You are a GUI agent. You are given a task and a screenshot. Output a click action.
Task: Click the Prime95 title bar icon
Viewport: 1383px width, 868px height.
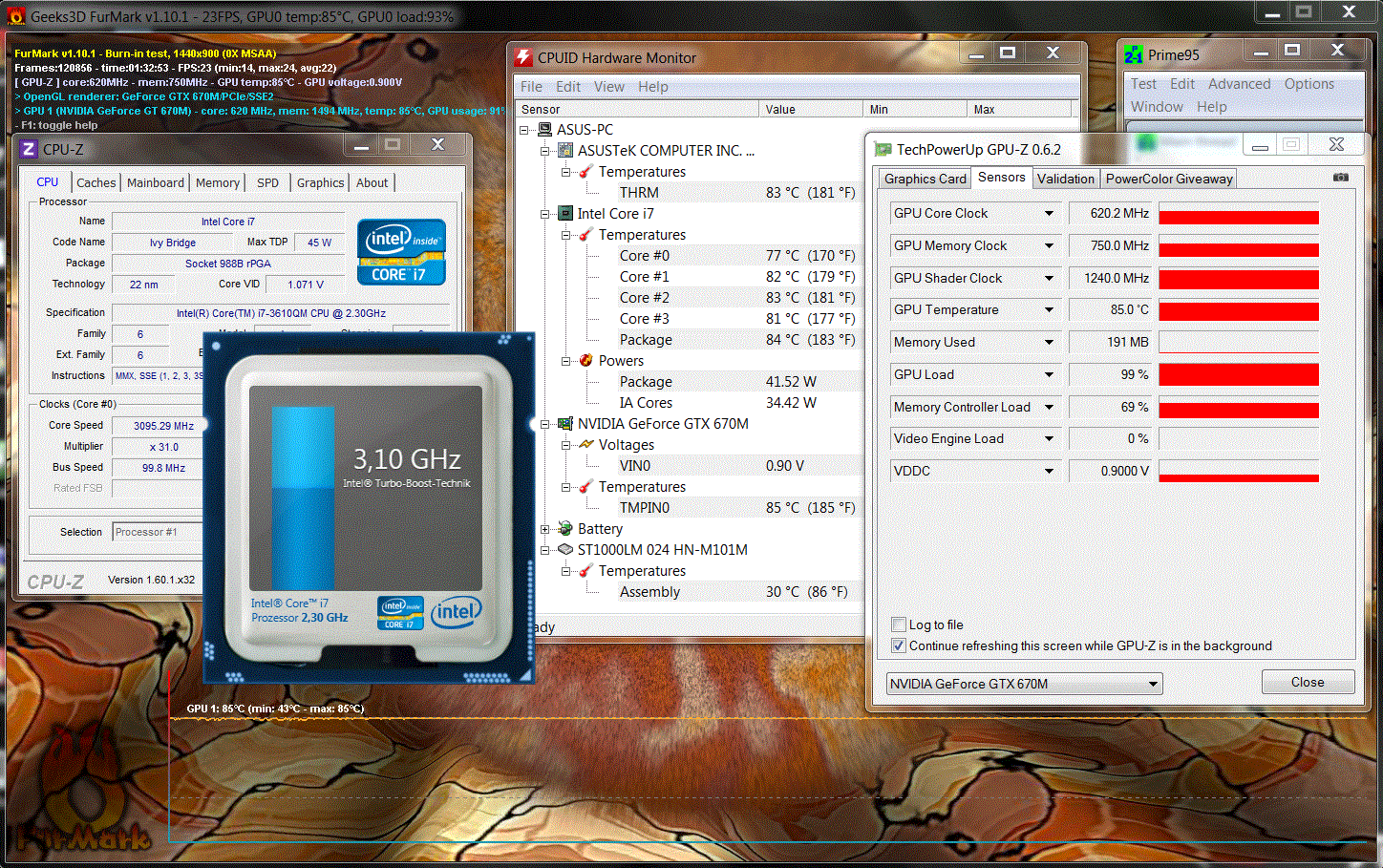point(1134,54)
